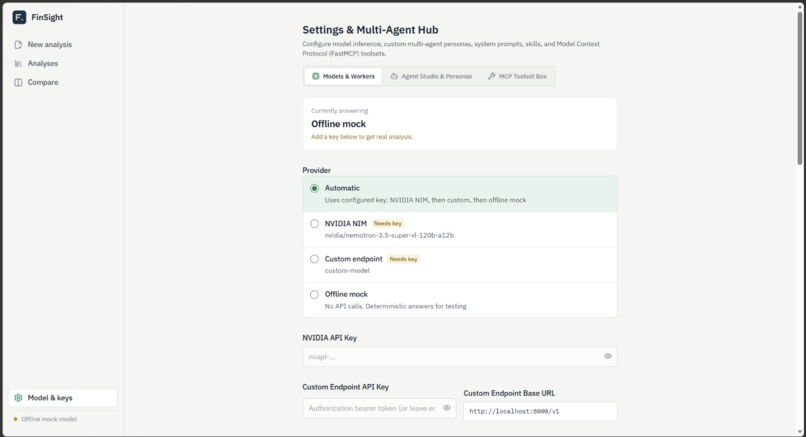
Task: Click the 'Offline mock' heading in status card
Action: coord(338,124)
